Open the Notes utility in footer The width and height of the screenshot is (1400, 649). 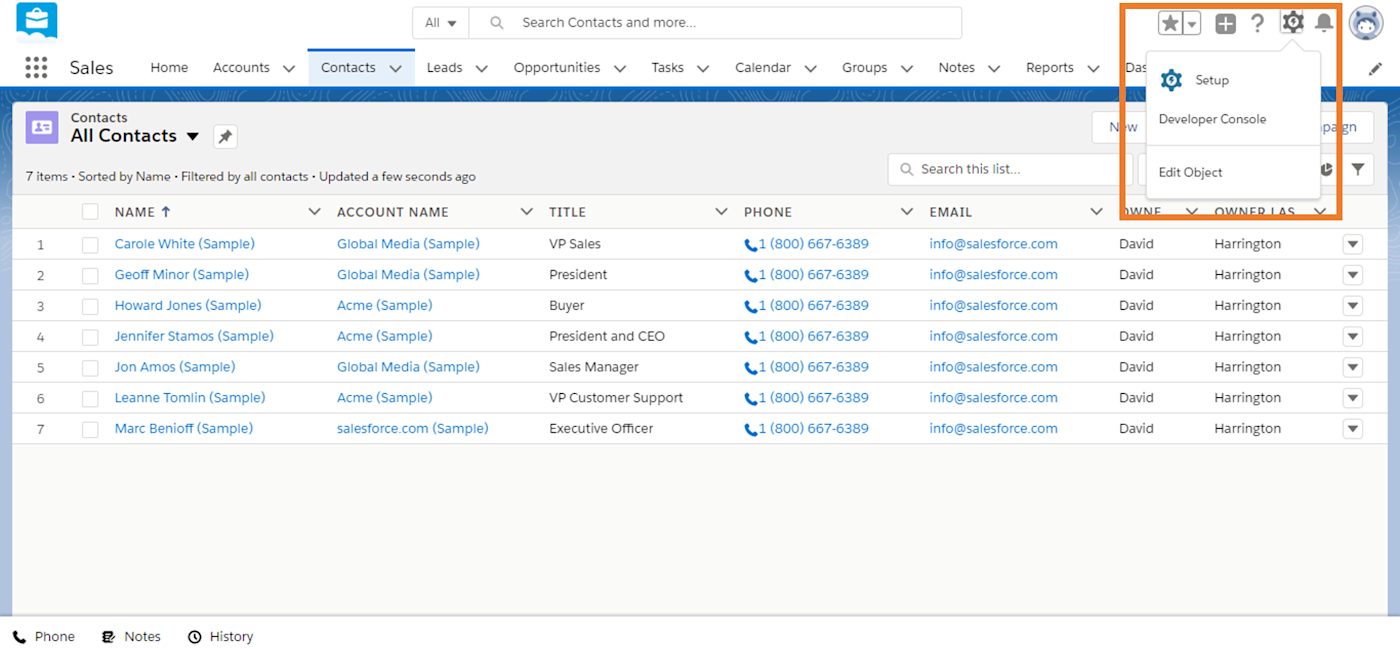pyautogui.click(x=131, y=637)
